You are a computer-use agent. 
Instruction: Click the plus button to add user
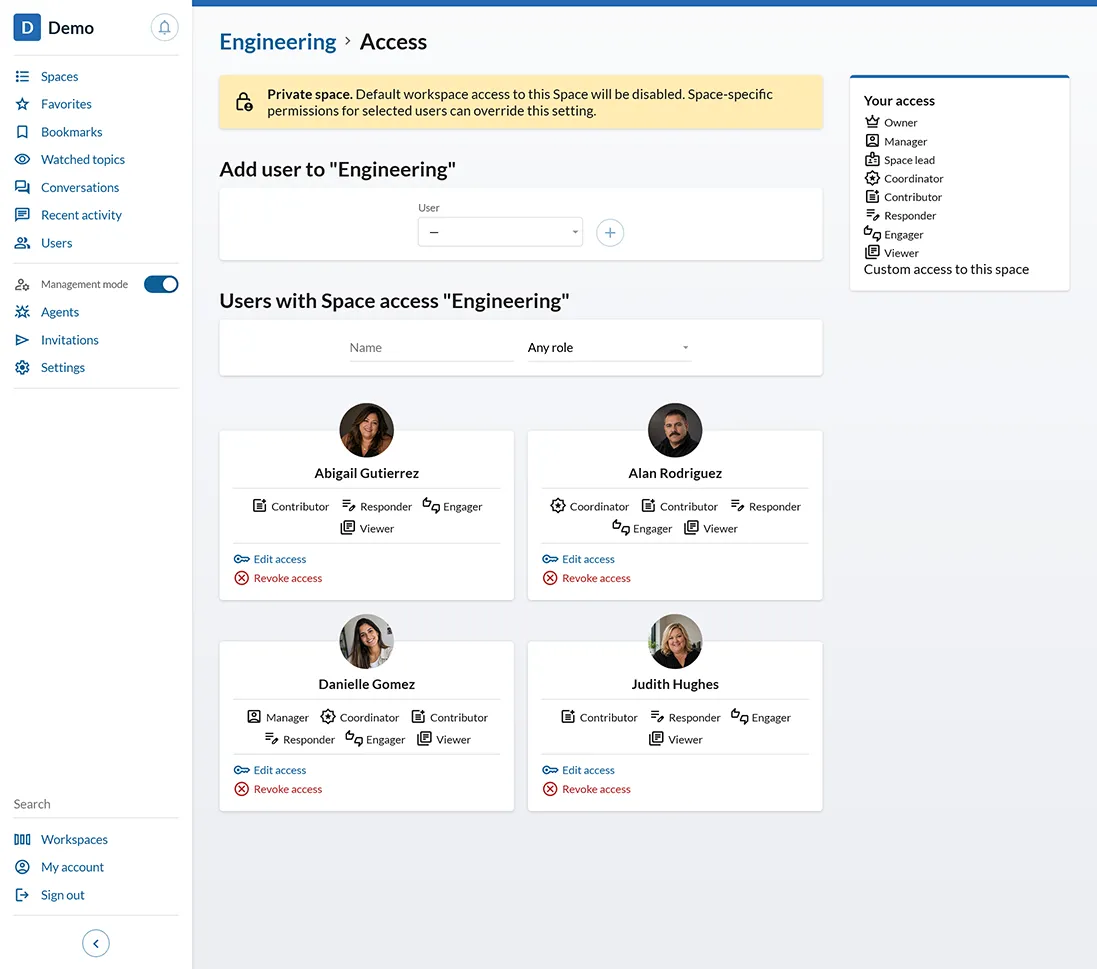(610, 232)
